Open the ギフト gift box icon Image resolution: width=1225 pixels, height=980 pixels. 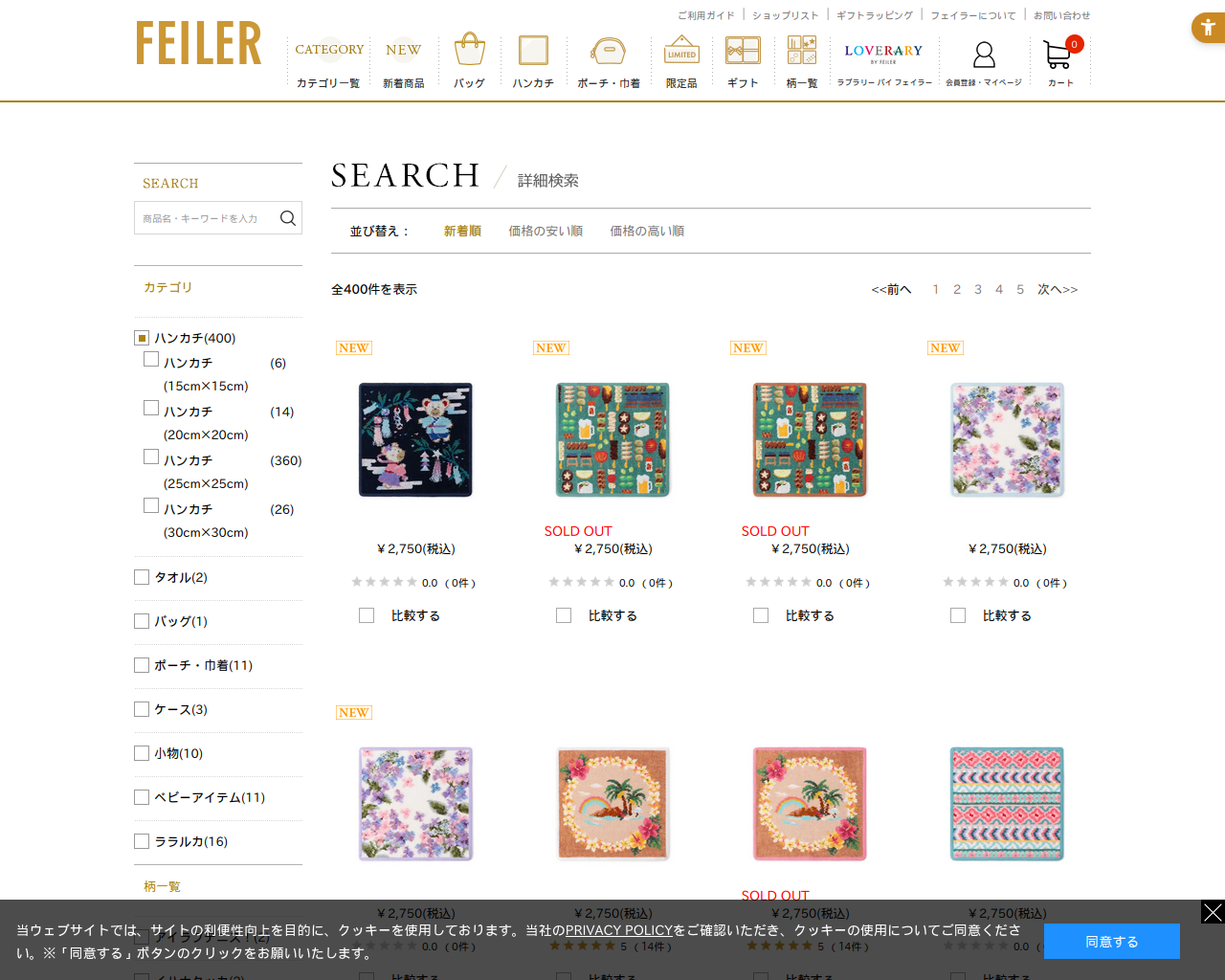pos(743,50)
